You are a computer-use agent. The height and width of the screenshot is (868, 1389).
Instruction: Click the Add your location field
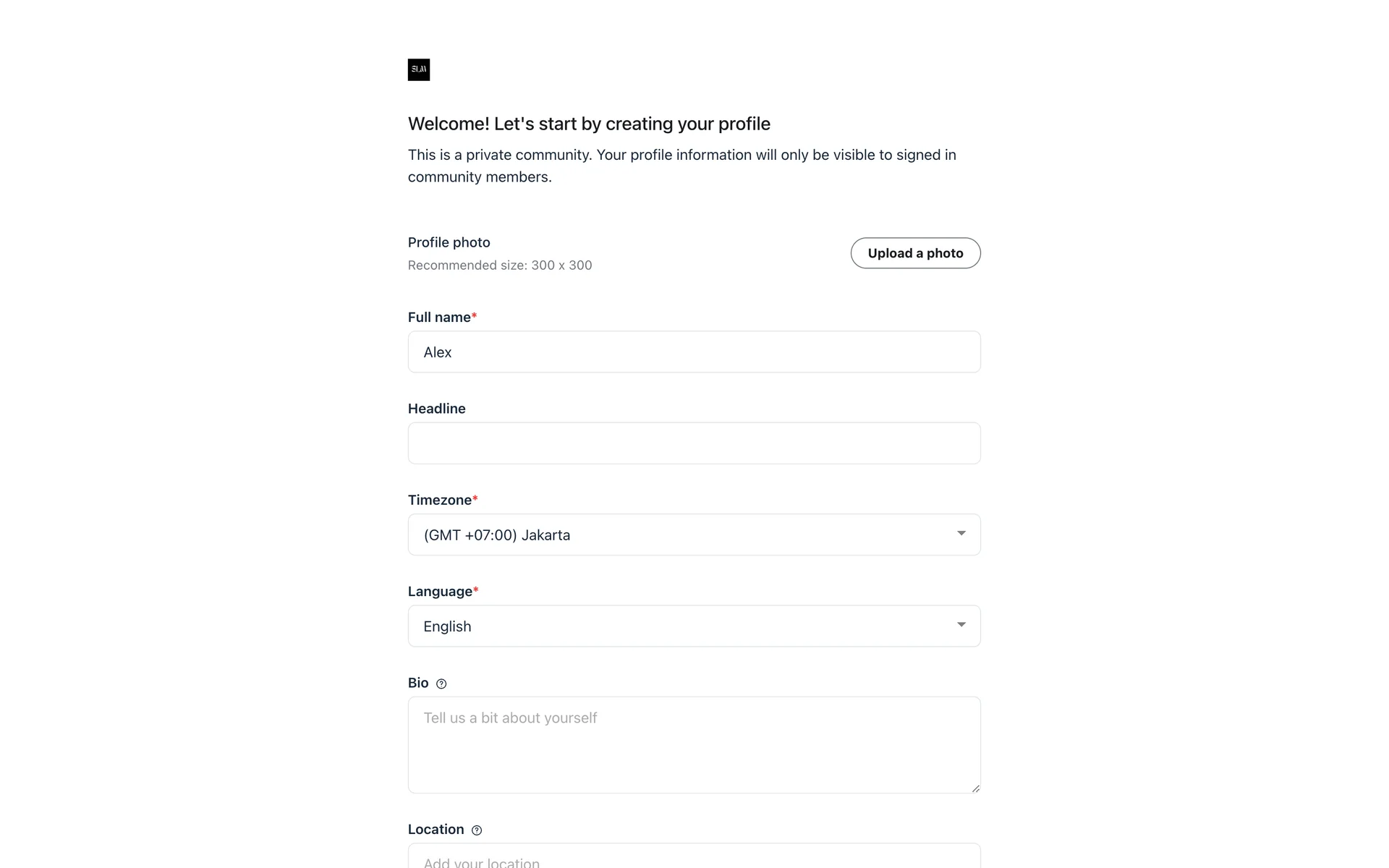(x=693, y=859)
